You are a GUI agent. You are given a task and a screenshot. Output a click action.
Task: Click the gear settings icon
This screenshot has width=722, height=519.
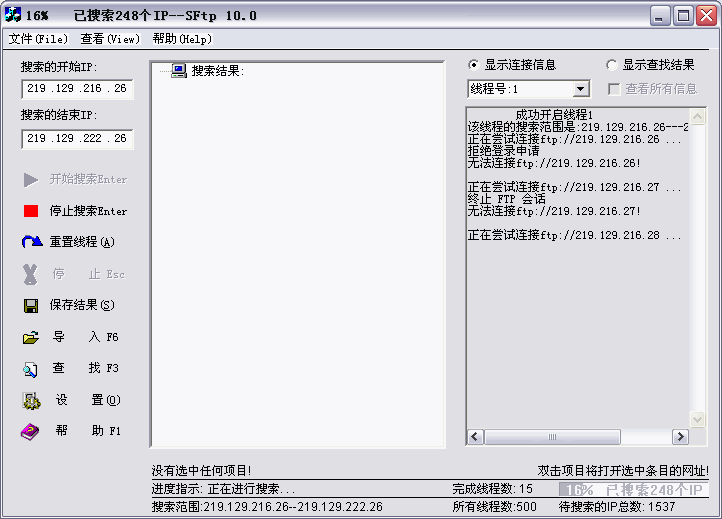(x=31, y=401)
